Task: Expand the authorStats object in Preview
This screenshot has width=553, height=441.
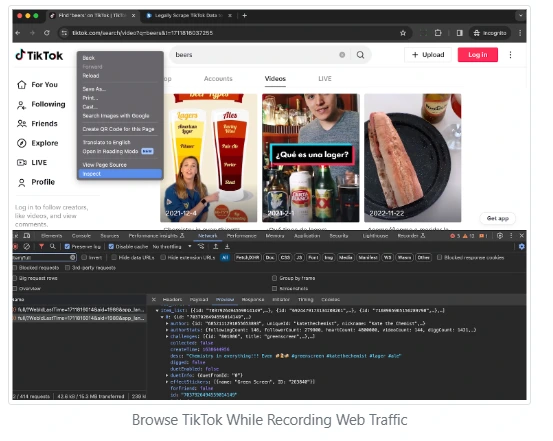Action: pos(167,330)
